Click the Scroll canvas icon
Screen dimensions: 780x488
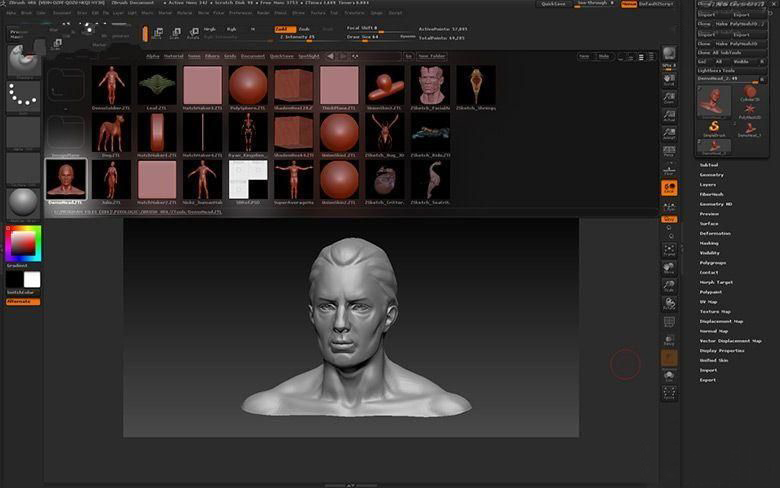click(669, 80)
